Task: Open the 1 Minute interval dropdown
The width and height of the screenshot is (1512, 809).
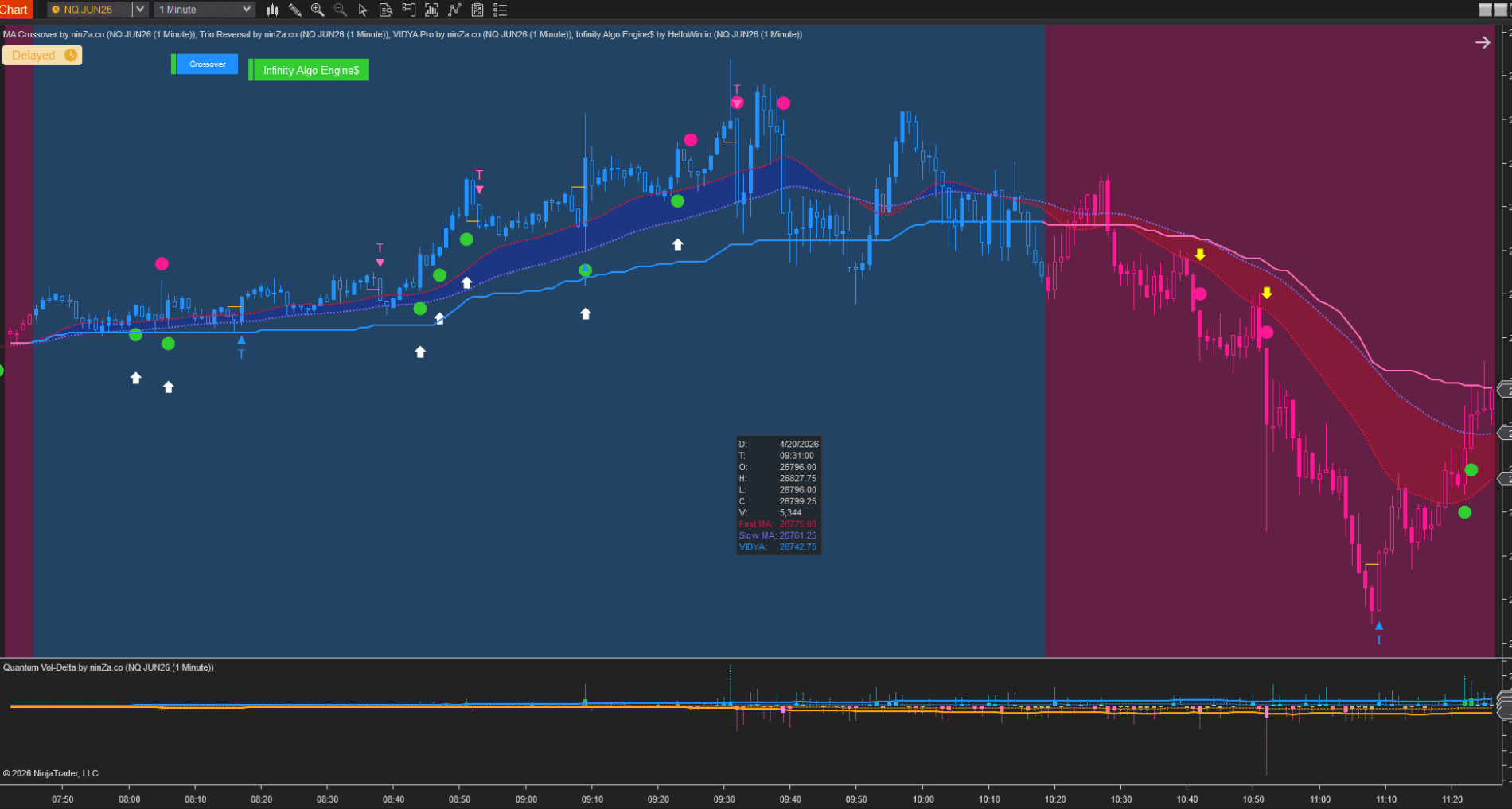Action: pos(205,10)
